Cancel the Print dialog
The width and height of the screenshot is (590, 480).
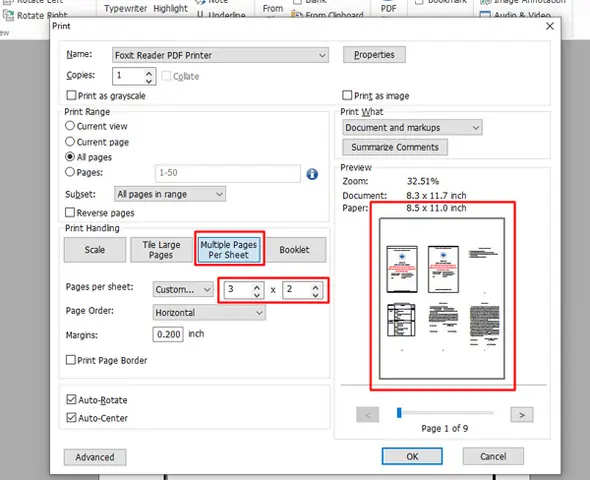493,456
